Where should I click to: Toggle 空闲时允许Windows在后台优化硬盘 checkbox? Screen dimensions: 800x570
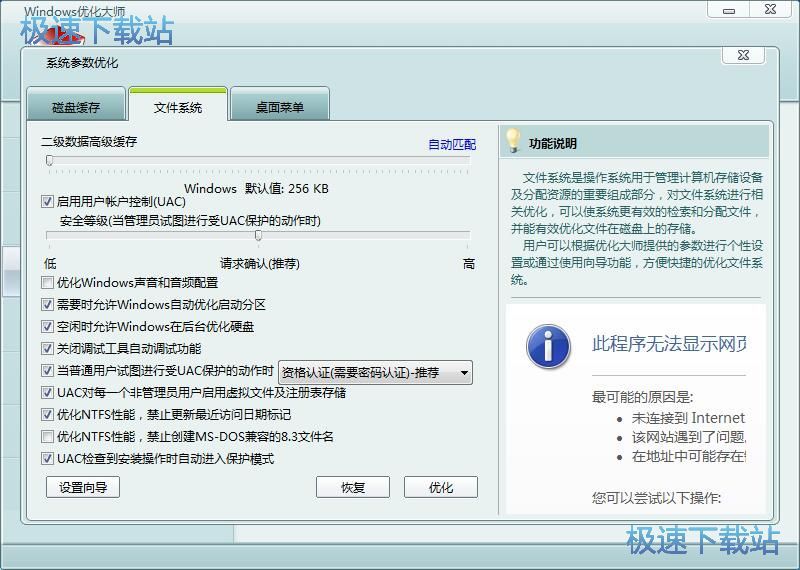click(x=47, y=327)
